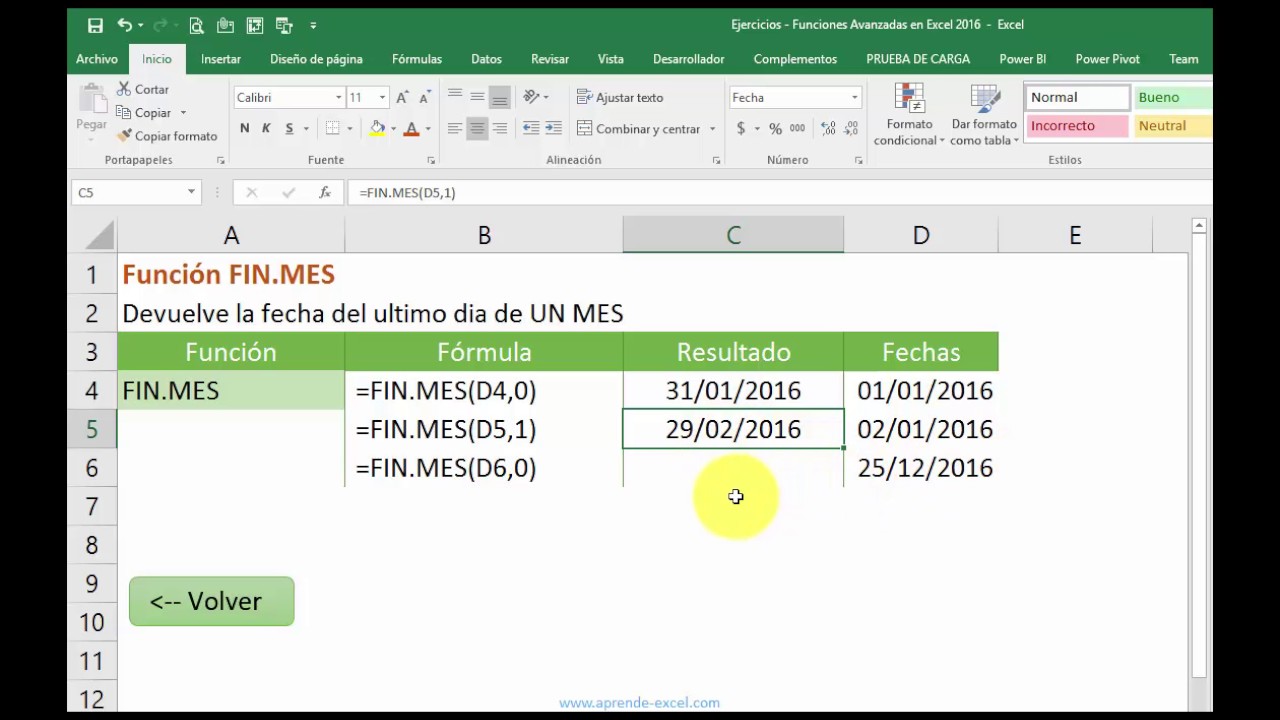Viewport: 1280px width, 720px height.
Task: Toggle italic (K) formatting
Action: [x=266, y=128]
